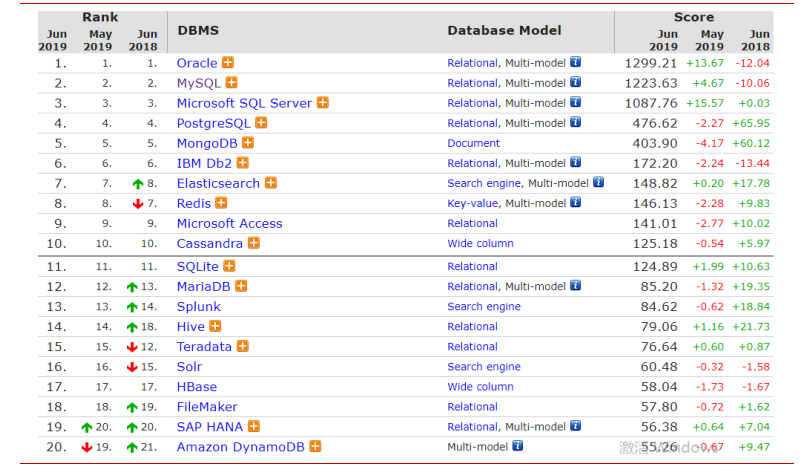This screenshot has height=470, width=807.
Task: Click the plus icon beside PostgreSQL
Action: (x=261, y=123)
